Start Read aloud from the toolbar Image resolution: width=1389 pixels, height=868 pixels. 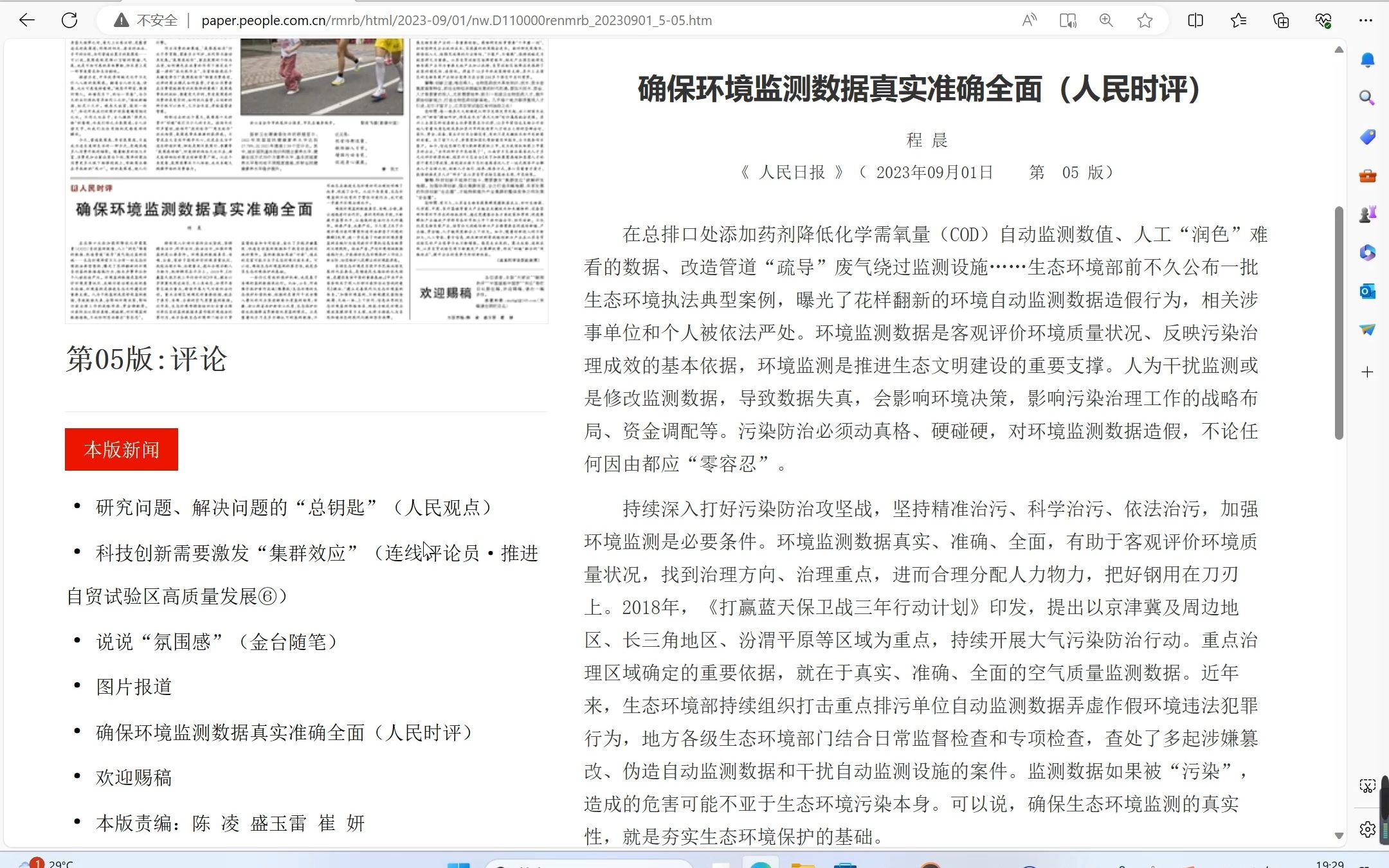(1029, 20)
